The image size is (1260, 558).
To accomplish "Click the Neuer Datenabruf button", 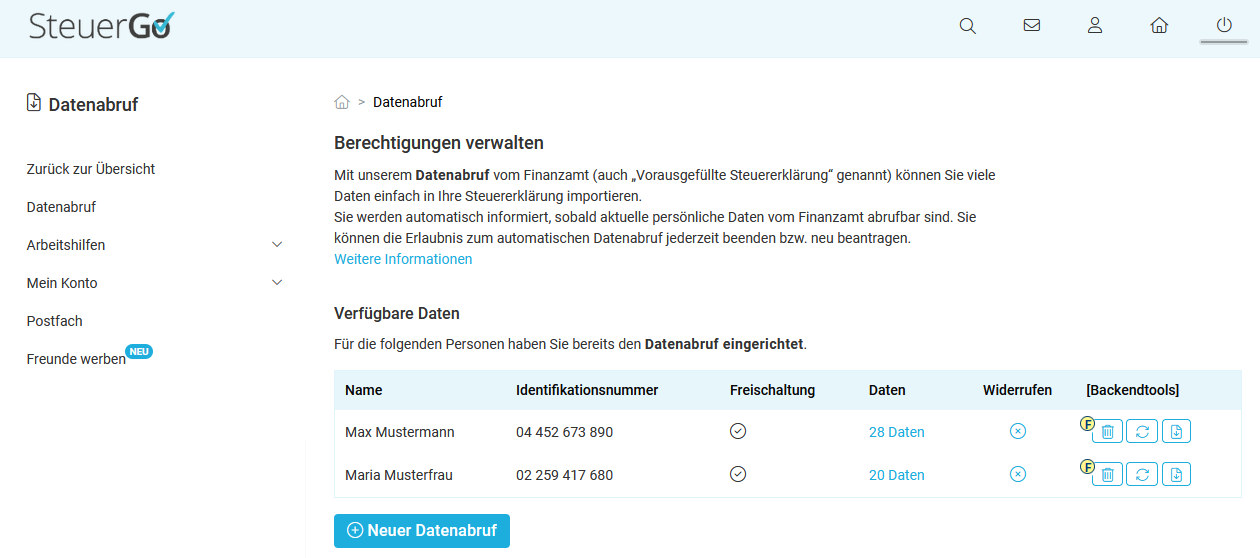I will point(421,531).
